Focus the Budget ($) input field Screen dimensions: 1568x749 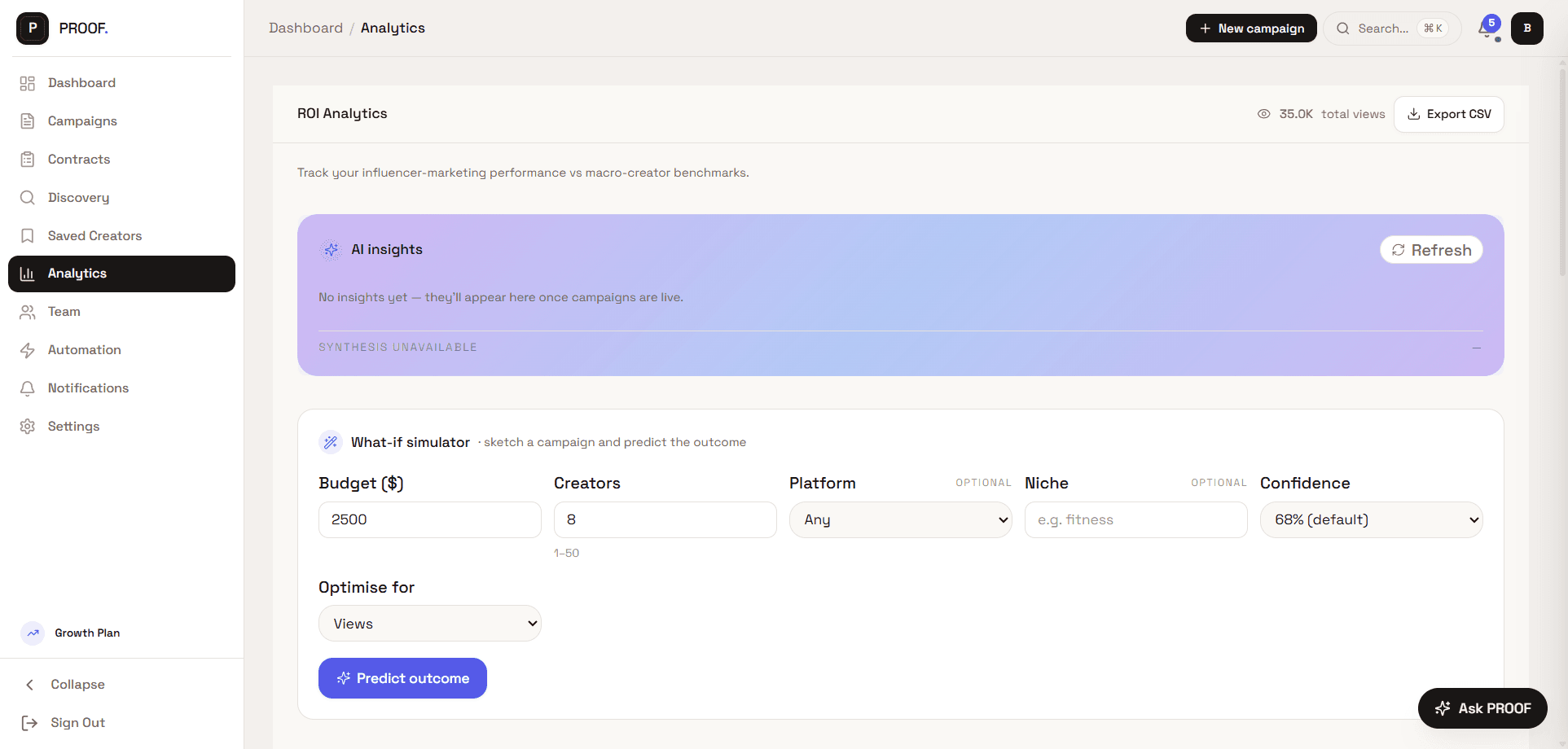point(430,520)
